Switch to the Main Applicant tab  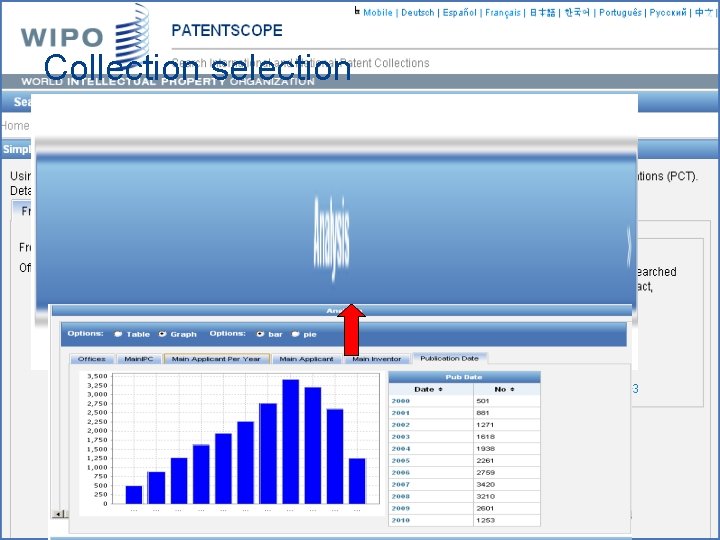(x=306, y=359)
